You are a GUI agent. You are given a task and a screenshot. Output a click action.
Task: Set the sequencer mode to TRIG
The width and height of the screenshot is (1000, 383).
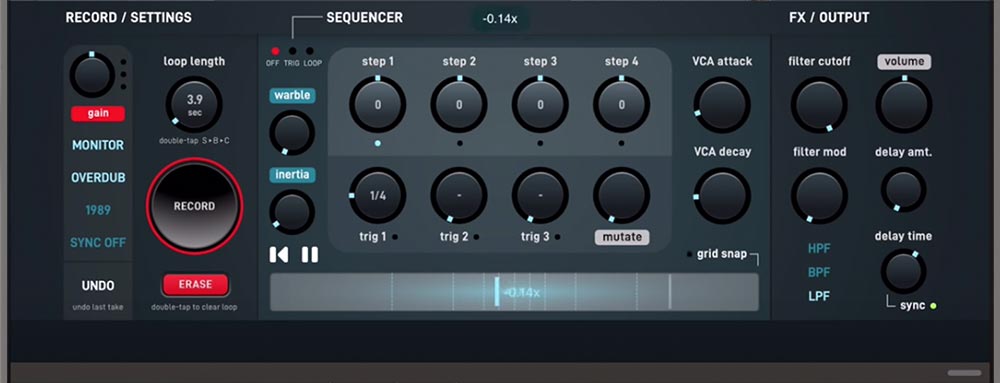[292, 52]
